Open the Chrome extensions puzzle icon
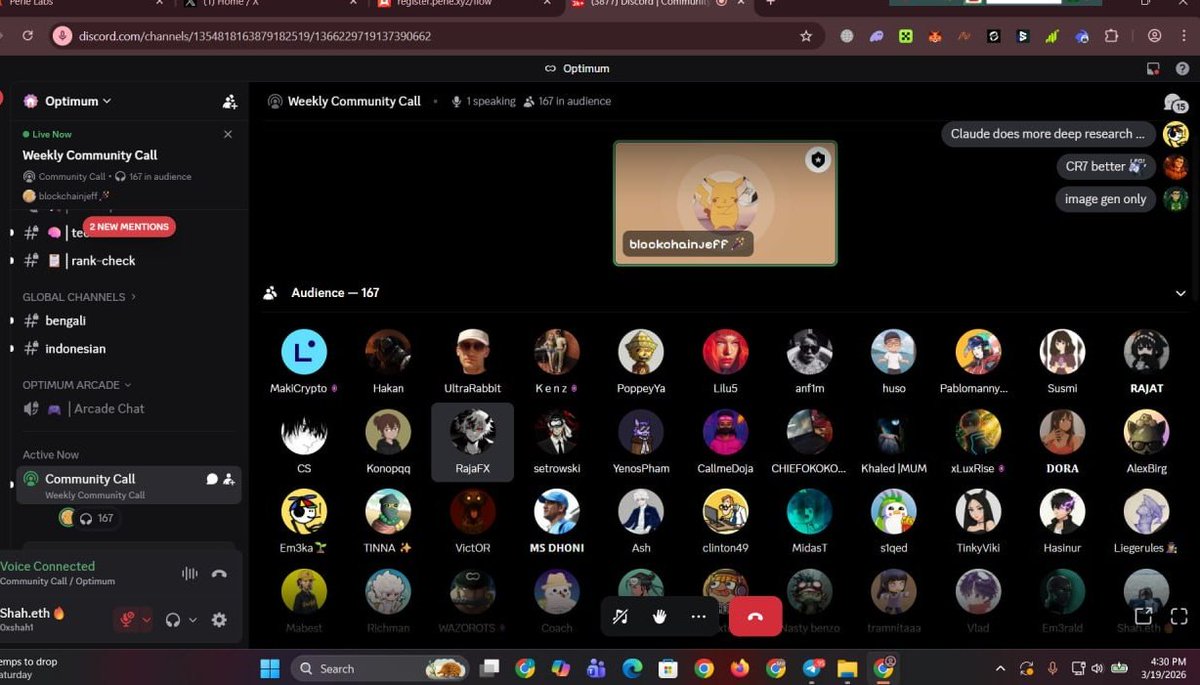This screenshot has width=1200, height=685. (1111, 36)
